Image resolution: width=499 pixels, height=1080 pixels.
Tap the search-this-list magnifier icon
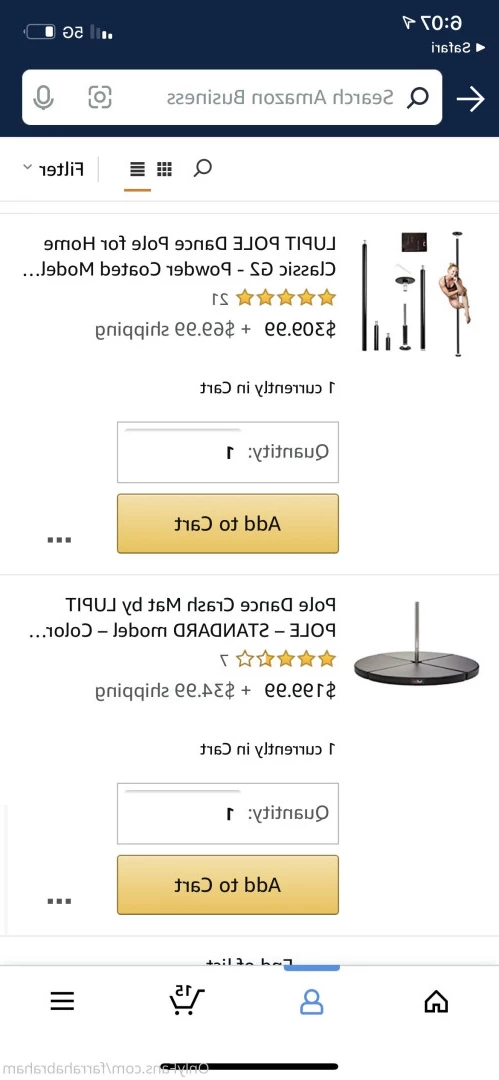point(202,168)
